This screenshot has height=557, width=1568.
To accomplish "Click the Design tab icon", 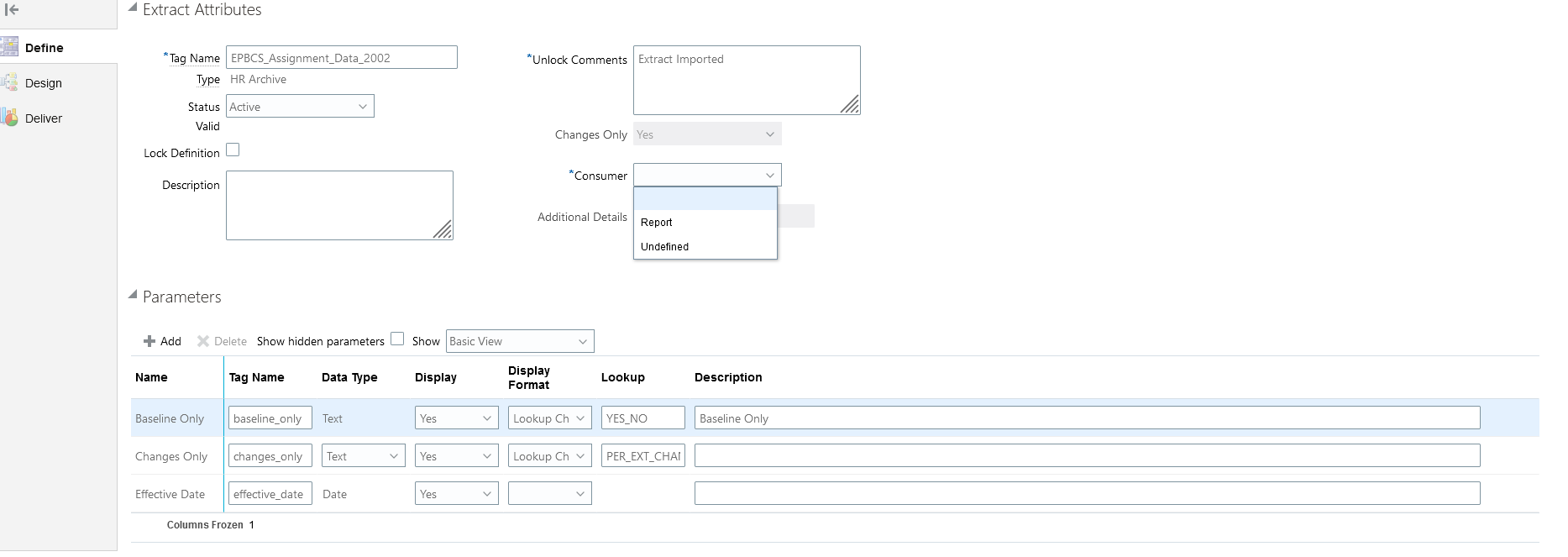I will pyautogui.click(x=9, y=82).
